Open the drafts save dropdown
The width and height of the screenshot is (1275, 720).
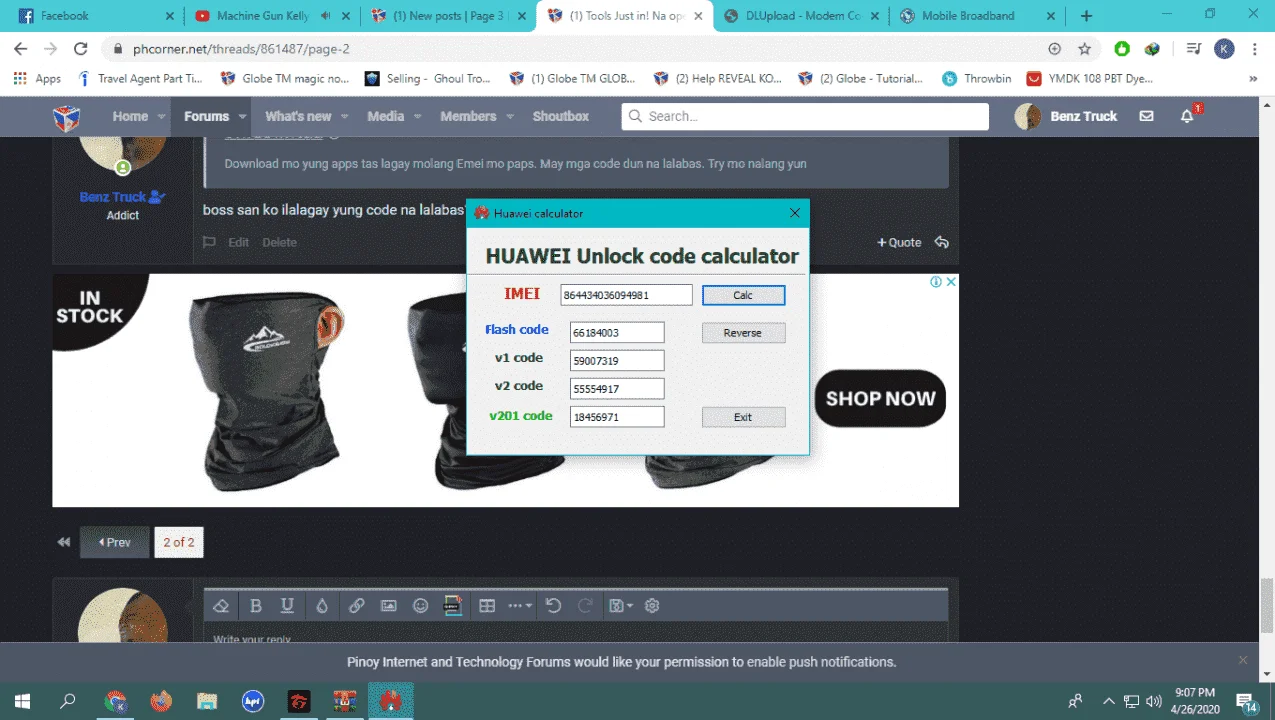click(x=621, y=606)
